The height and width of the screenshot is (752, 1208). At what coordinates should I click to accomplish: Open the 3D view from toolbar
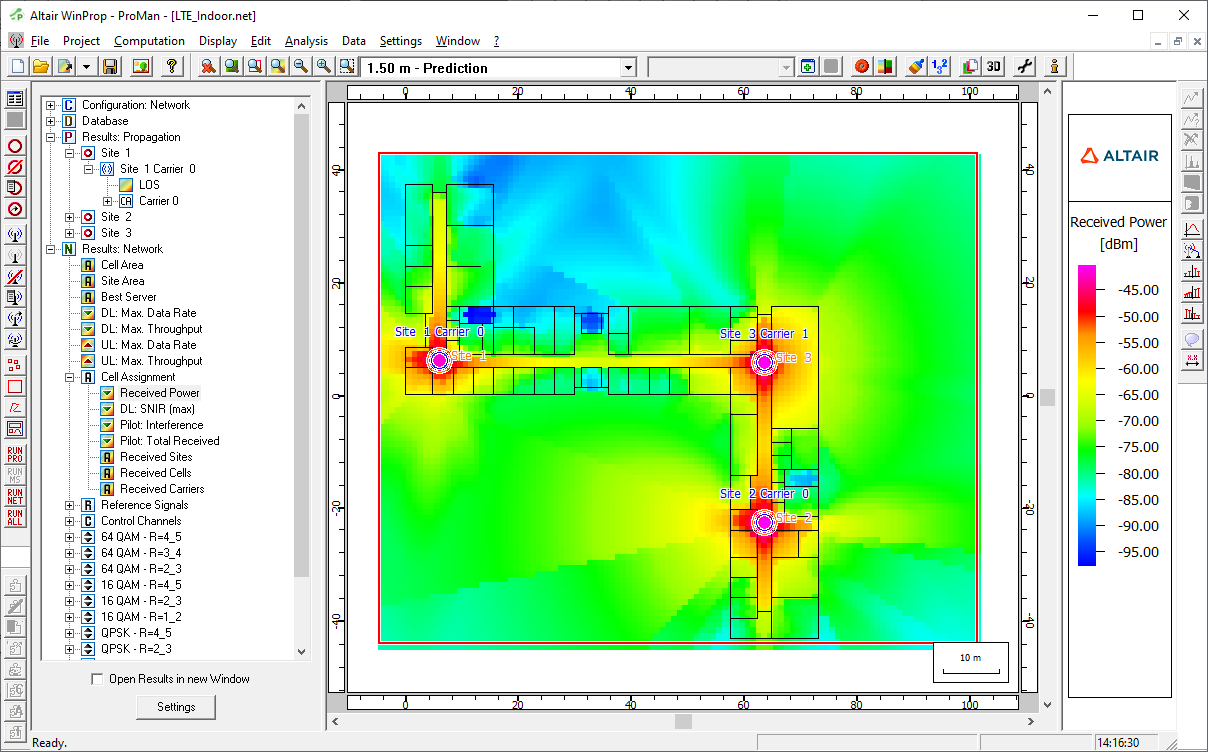[x=993, y=66]
